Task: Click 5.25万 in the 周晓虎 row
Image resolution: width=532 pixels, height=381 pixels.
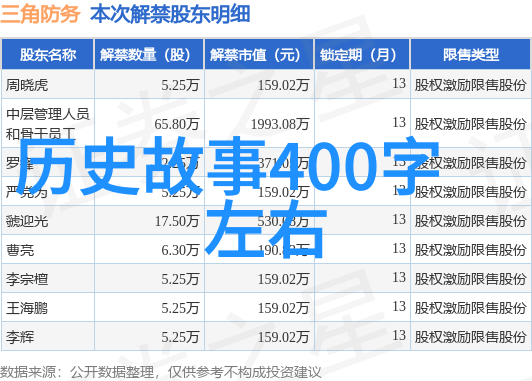Action: (x=180, y=85)
